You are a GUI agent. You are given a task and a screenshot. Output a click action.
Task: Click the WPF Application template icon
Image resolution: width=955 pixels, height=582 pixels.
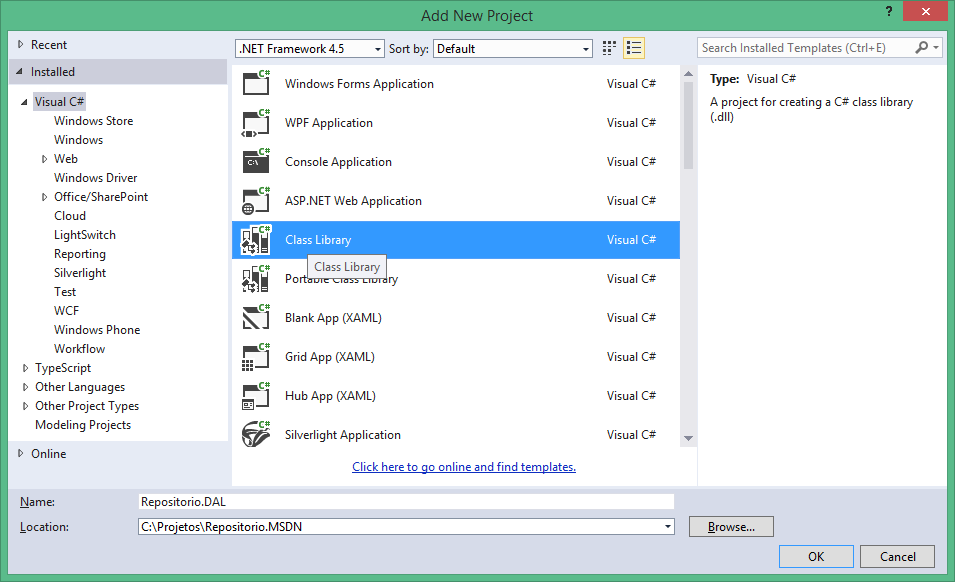click(x=256, y=122)
